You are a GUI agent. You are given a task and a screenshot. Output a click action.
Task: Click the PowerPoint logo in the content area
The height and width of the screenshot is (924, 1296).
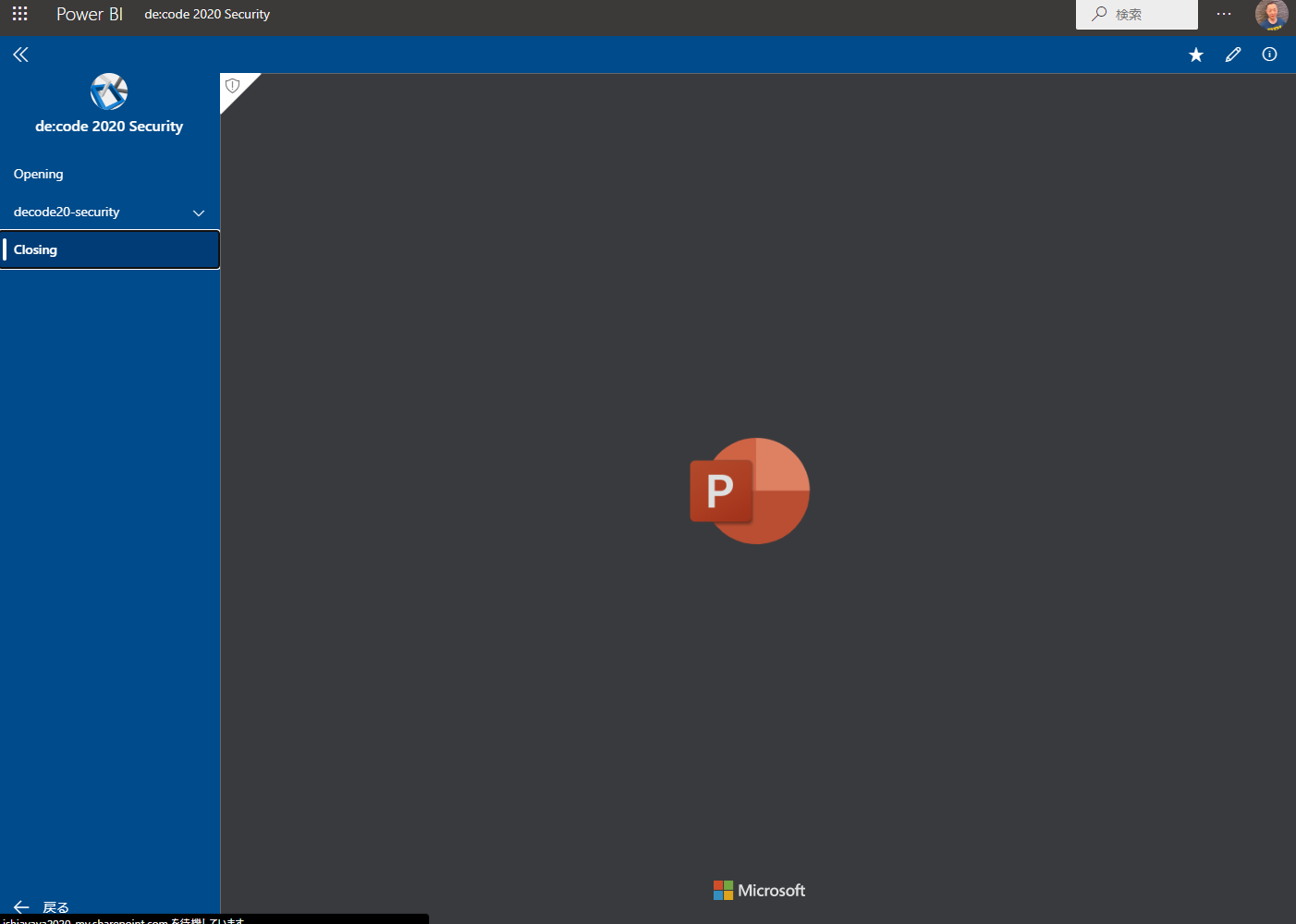pos(750,491)
